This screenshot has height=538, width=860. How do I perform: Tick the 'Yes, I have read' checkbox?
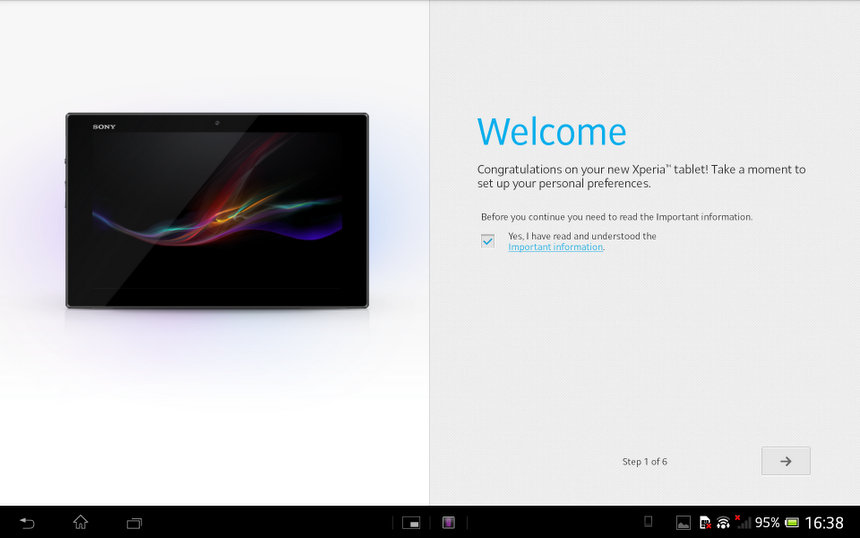(488, 241)
